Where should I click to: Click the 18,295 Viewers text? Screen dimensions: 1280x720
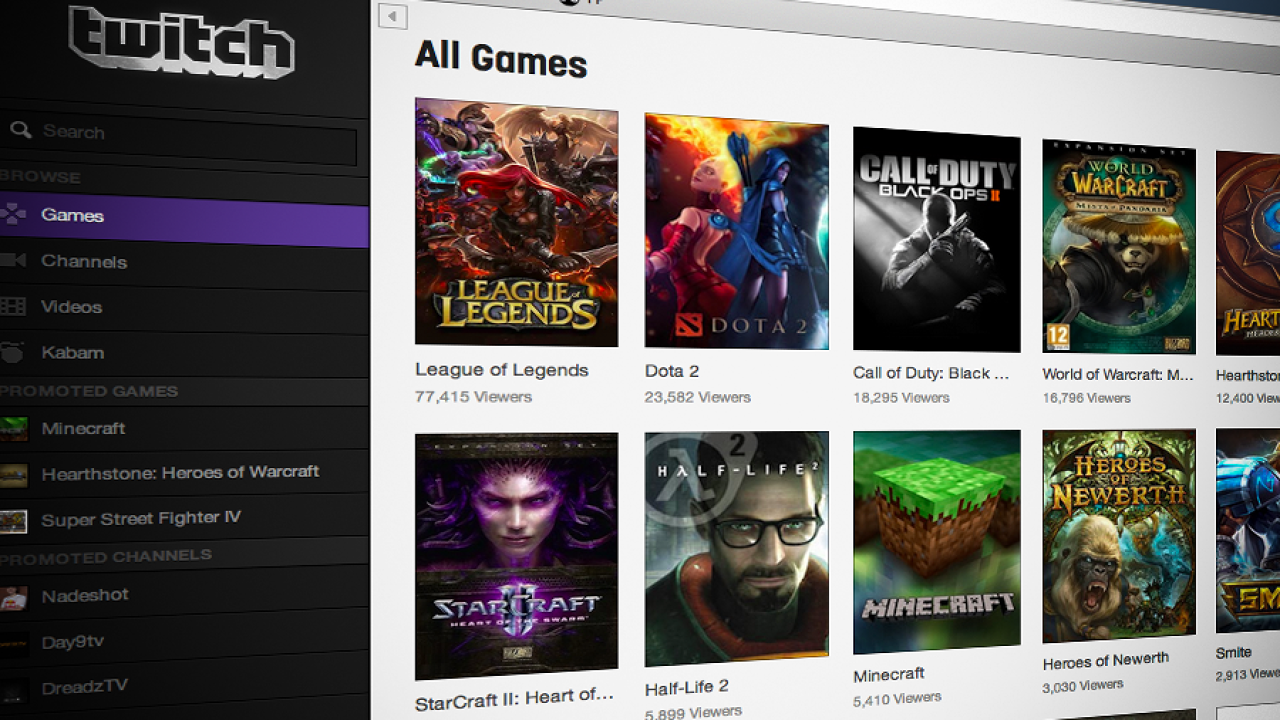click(902, 397)
